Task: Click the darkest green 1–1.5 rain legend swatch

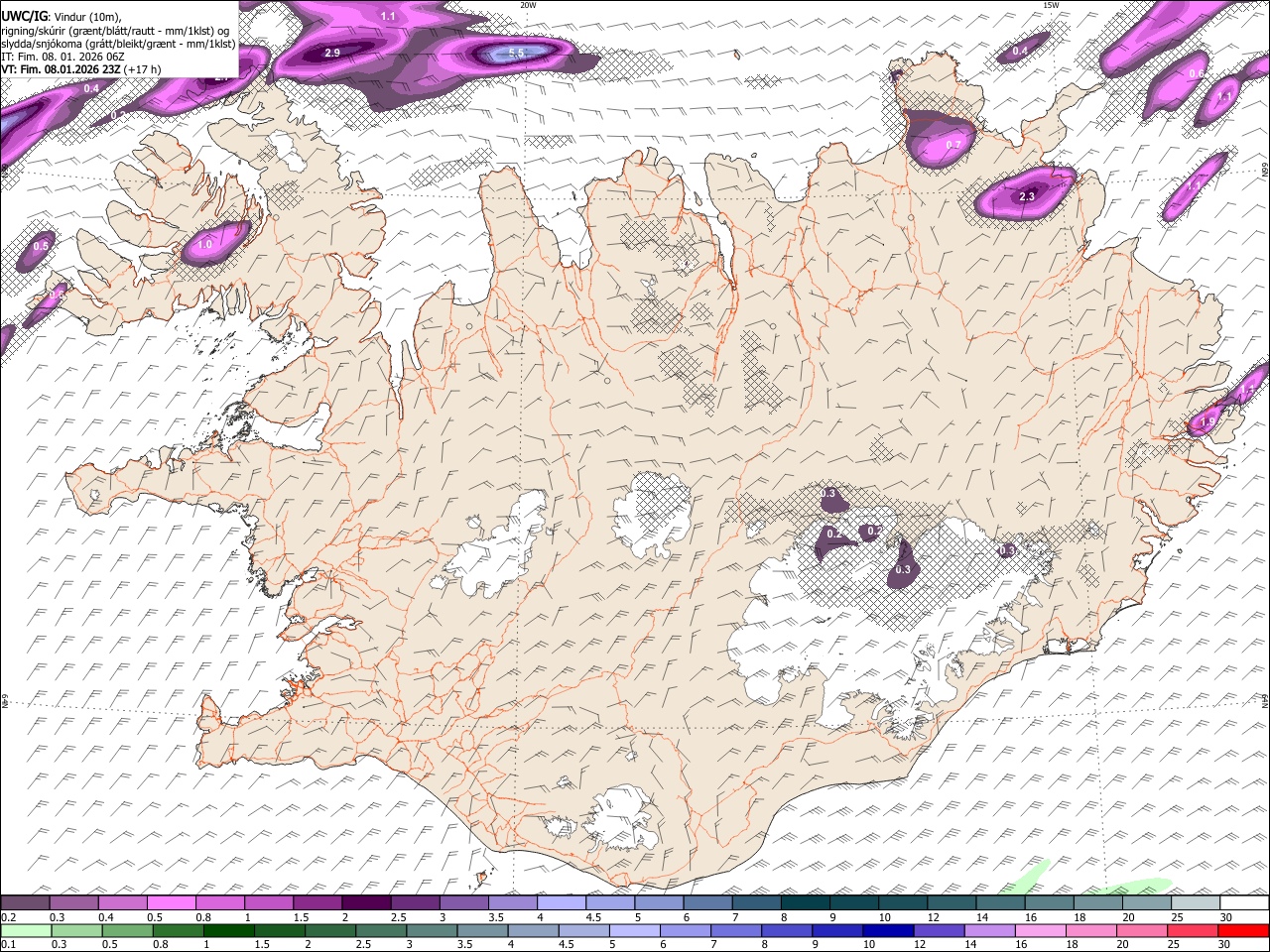Action: (227, 930)
